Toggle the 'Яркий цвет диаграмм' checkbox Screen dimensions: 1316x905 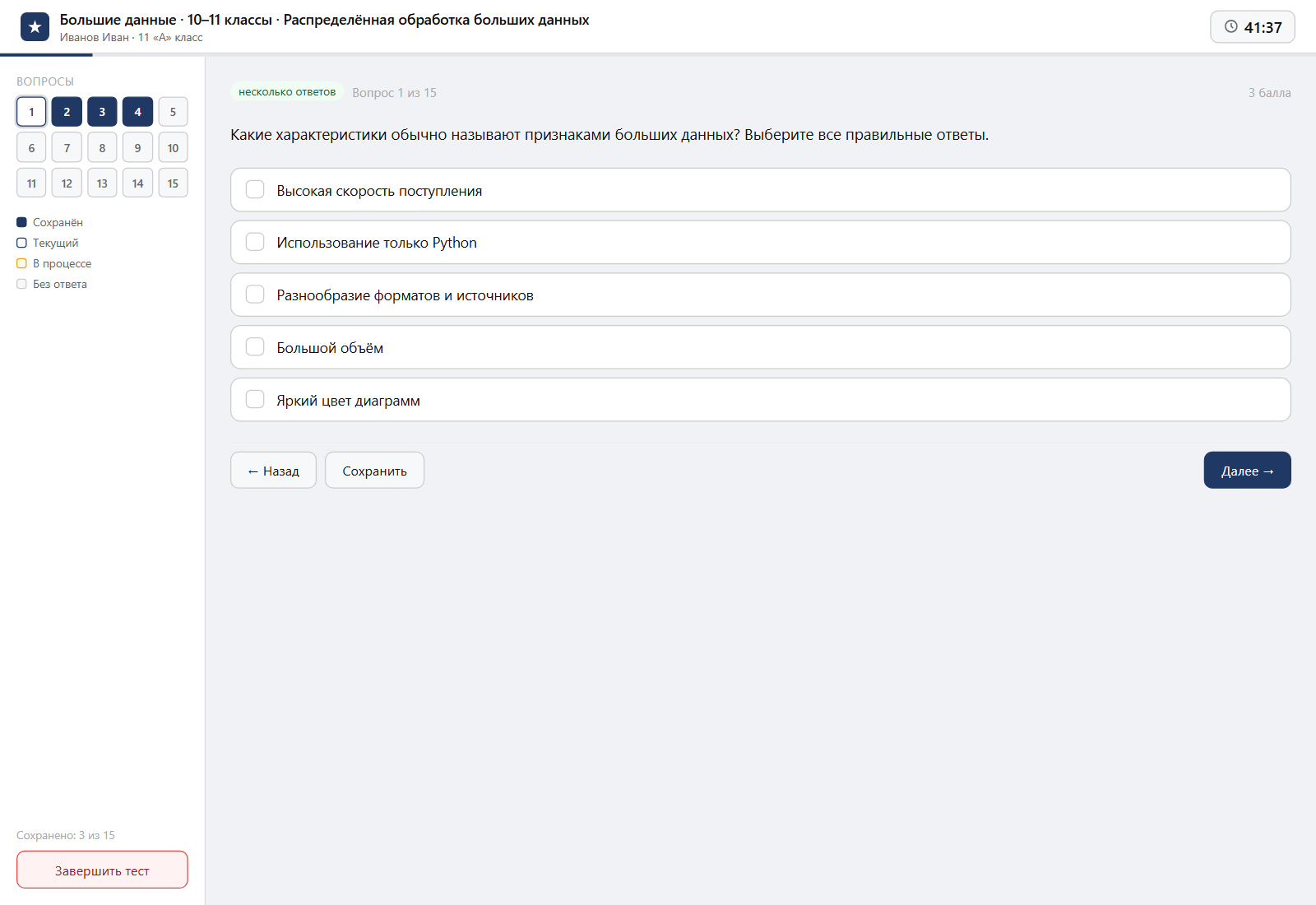click(x=255, y=400)
